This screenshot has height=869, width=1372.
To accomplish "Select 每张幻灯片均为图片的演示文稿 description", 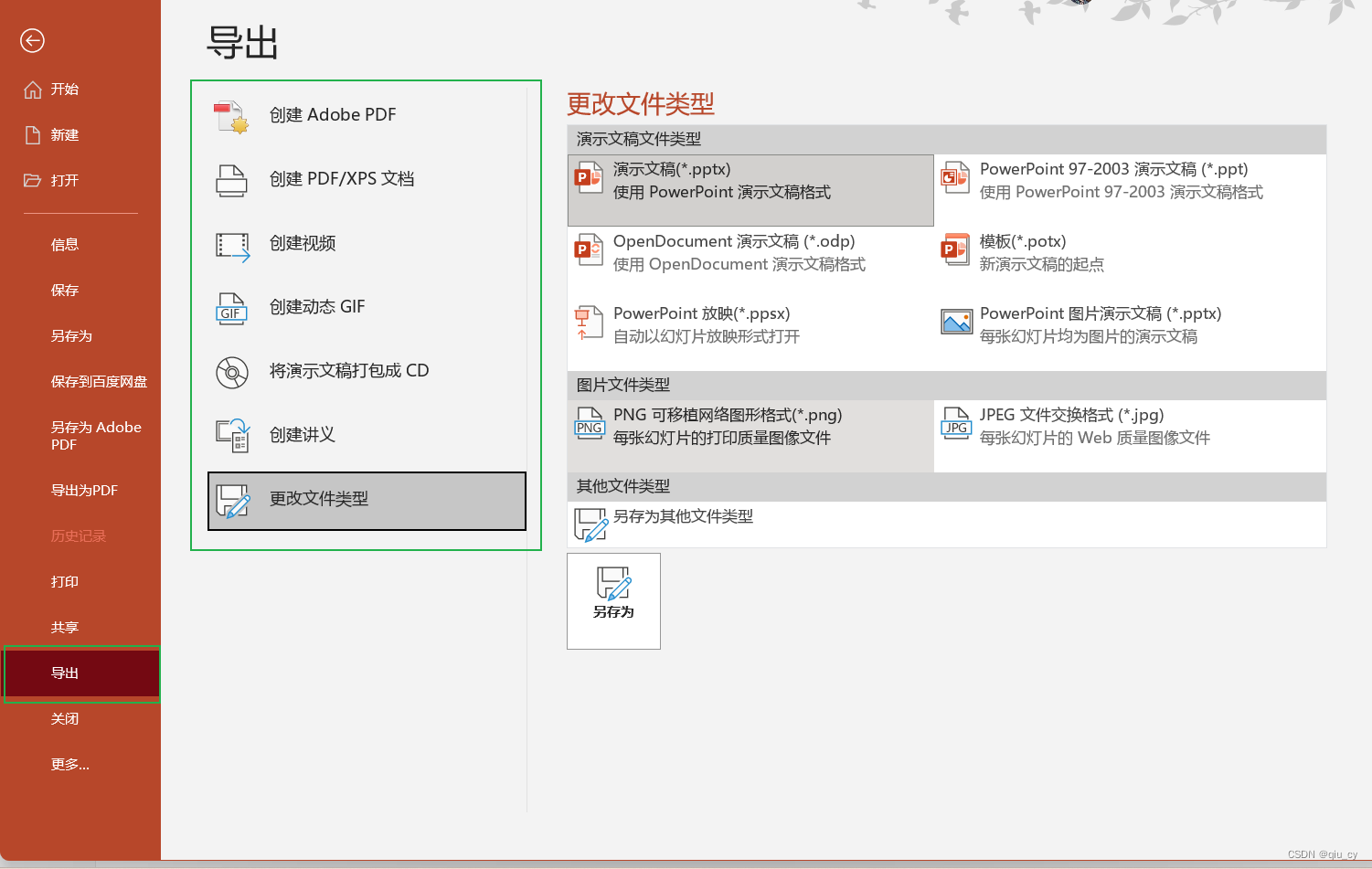I will pyautogui.click(x=1089, y=337).
